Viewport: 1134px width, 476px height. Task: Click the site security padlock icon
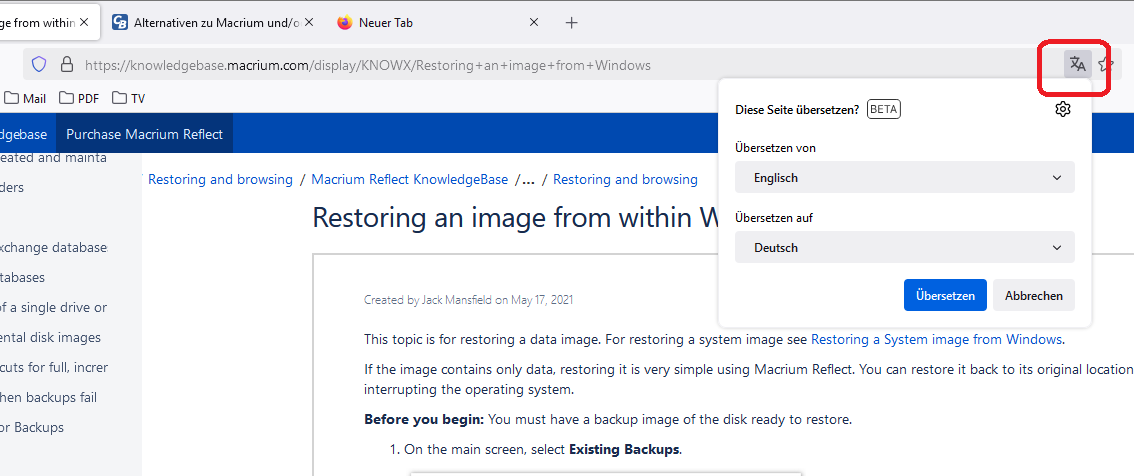pyautogui.click(x=67, y=64)
